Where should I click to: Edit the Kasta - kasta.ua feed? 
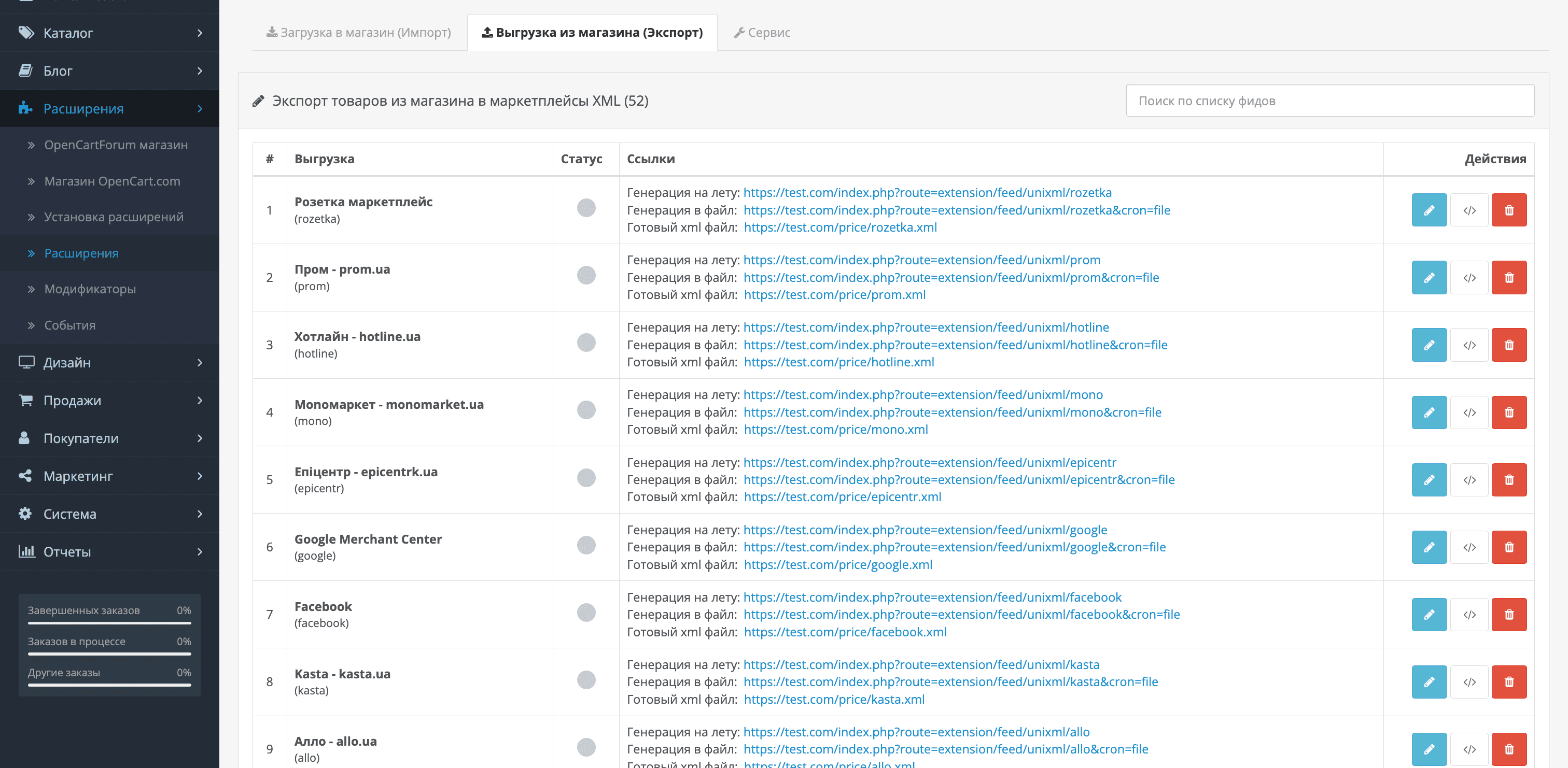tap(1429, 681)
